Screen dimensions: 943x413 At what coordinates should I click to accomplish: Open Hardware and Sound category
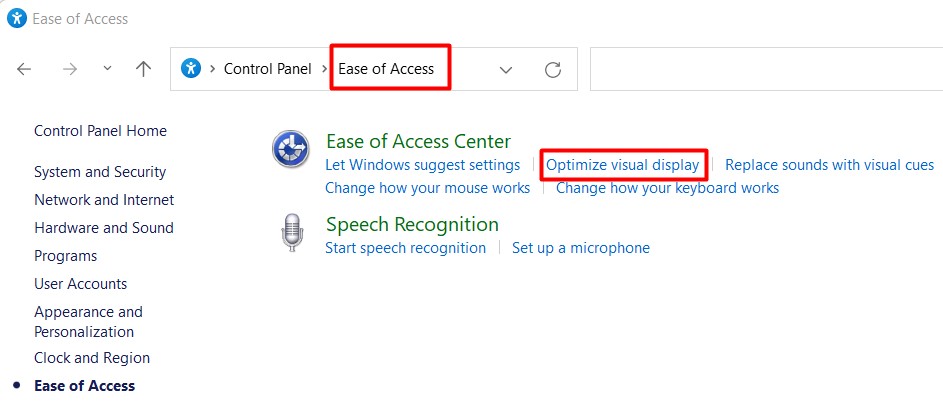pos(104,228)
